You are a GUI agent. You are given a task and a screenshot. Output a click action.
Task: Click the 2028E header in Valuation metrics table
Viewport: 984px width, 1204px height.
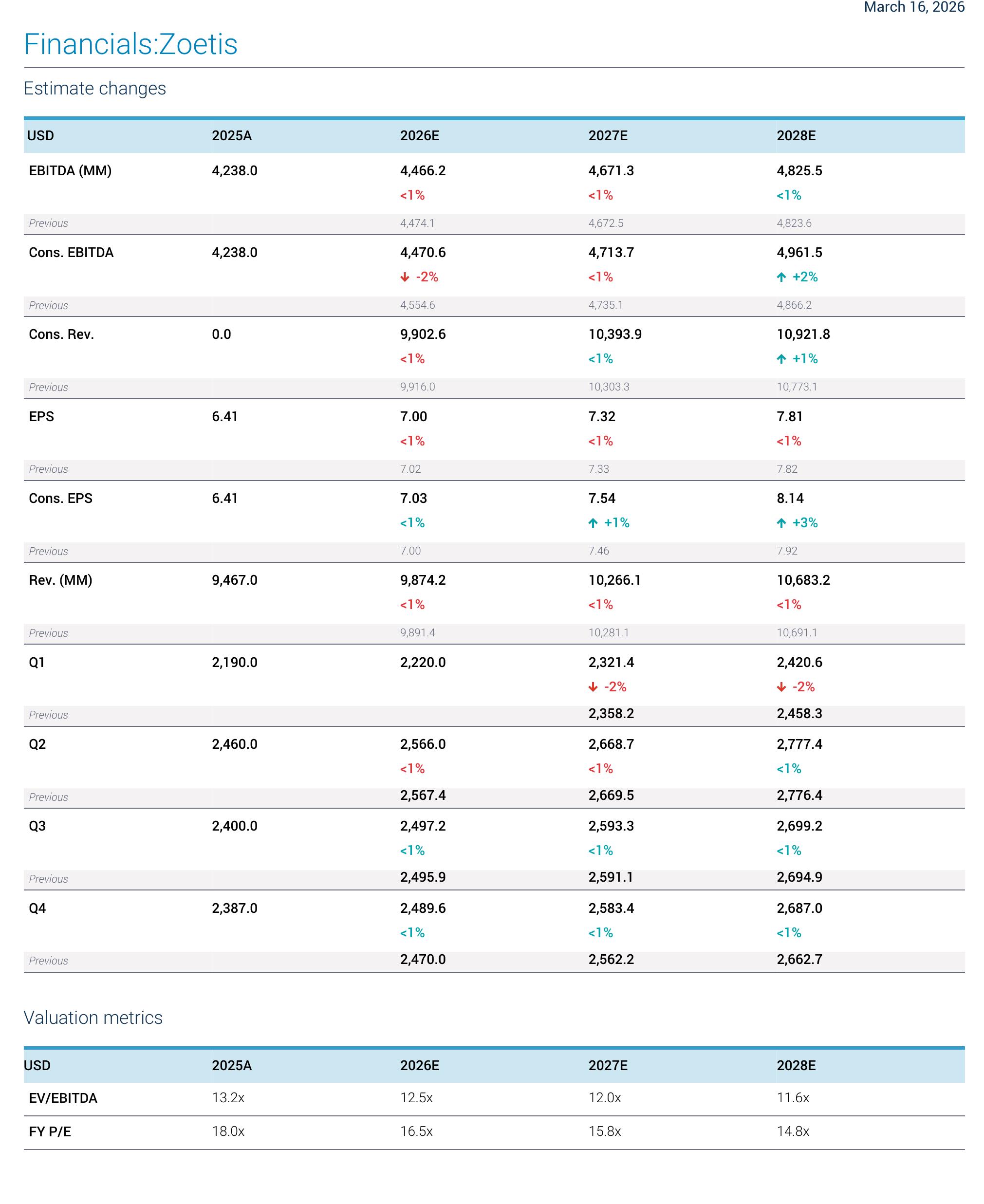click(796, 1065)
